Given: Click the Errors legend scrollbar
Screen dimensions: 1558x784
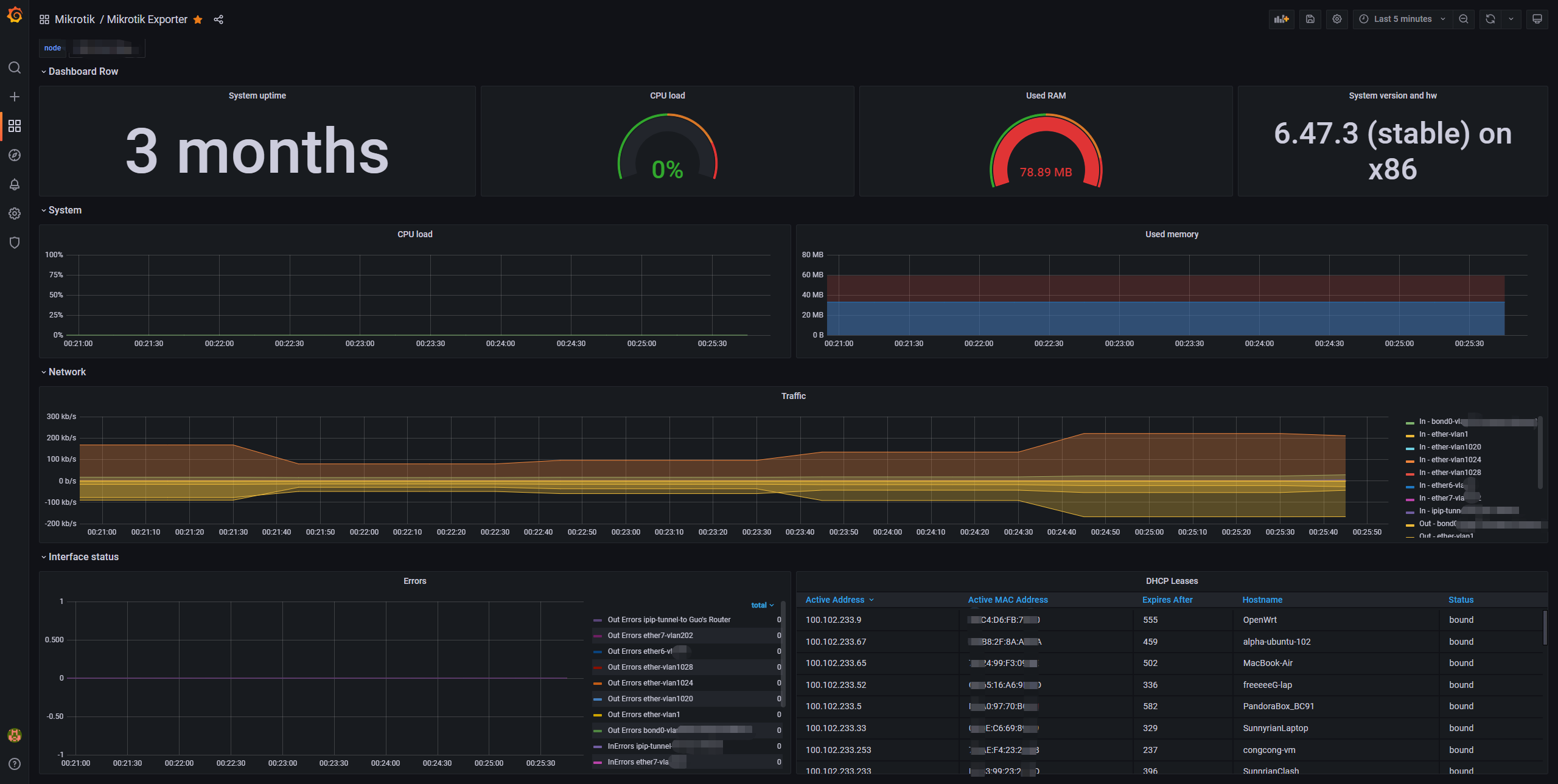Looking at the screenshot, I should pos(783,654).
